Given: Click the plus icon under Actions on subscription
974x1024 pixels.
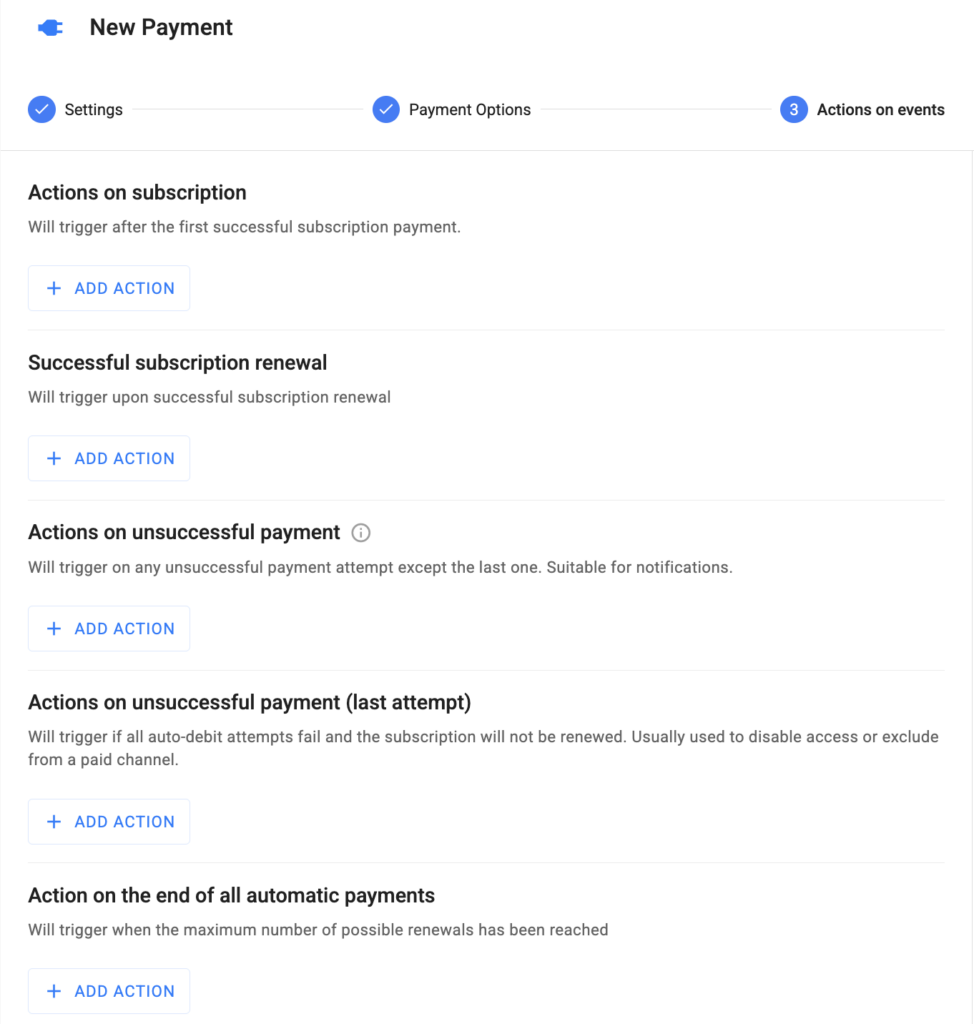Looking at the screenshot, I should pyautogui.click(x=54, y=288).
